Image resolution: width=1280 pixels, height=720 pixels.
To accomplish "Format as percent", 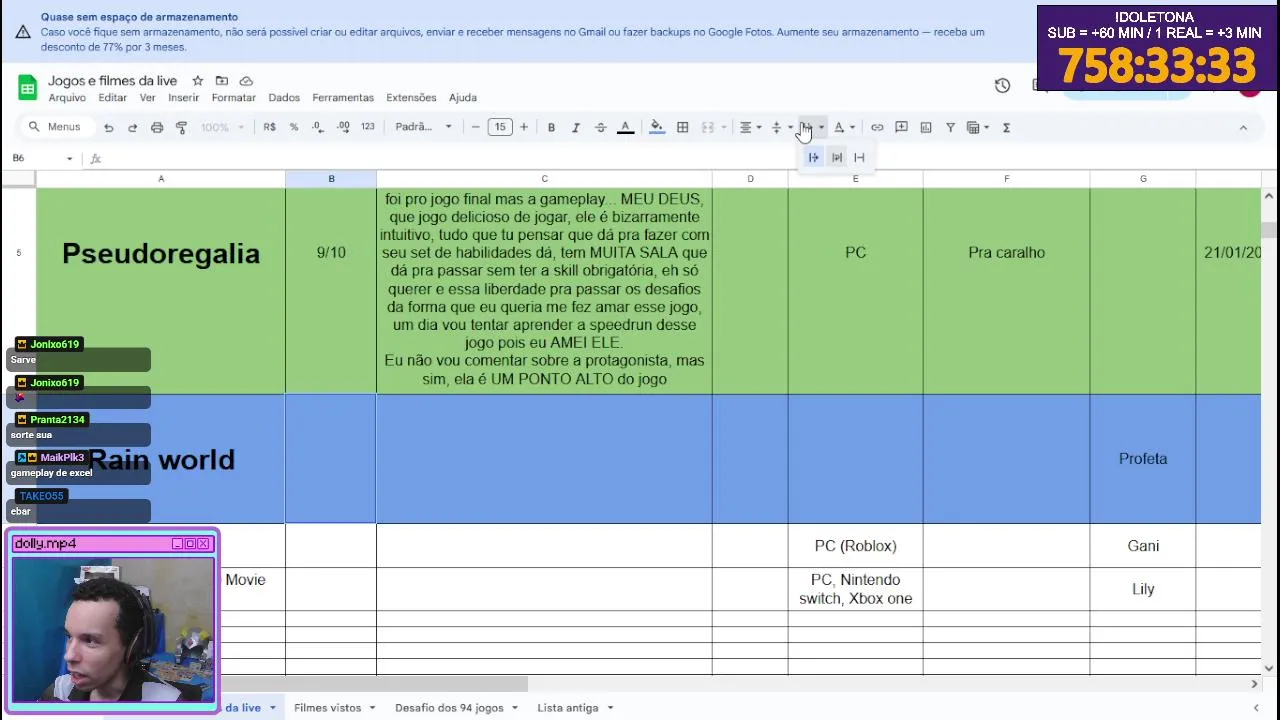I will 294,127.
